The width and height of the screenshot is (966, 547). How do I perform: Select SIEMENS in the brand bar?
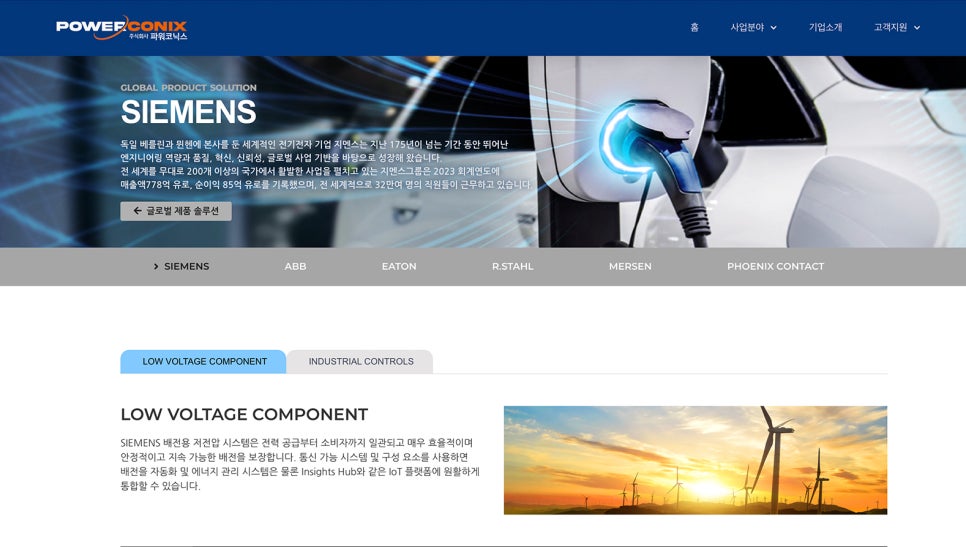[181, 266]
